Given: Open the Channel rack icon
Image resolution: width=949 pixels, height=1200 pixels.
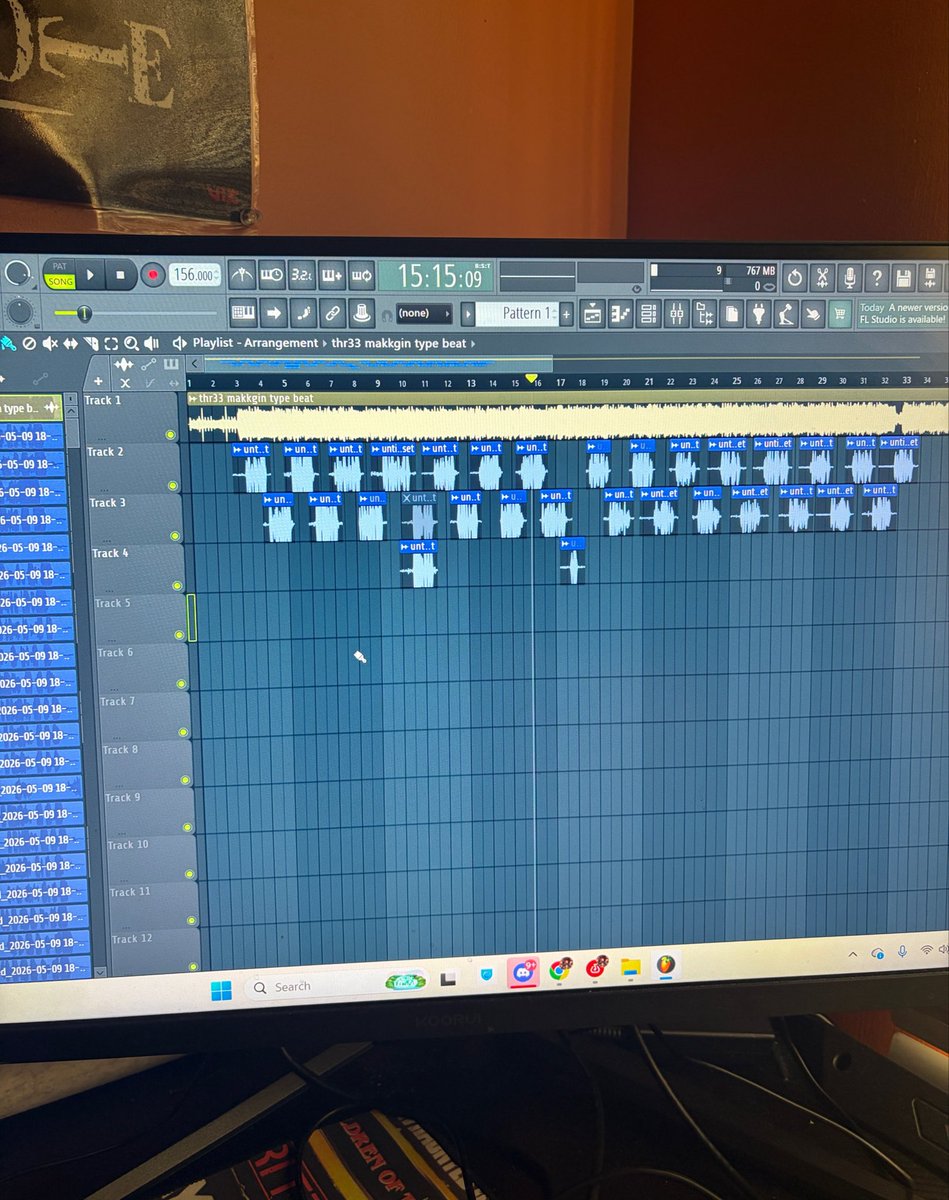Looking at the screenshot, I should [648, 314].
